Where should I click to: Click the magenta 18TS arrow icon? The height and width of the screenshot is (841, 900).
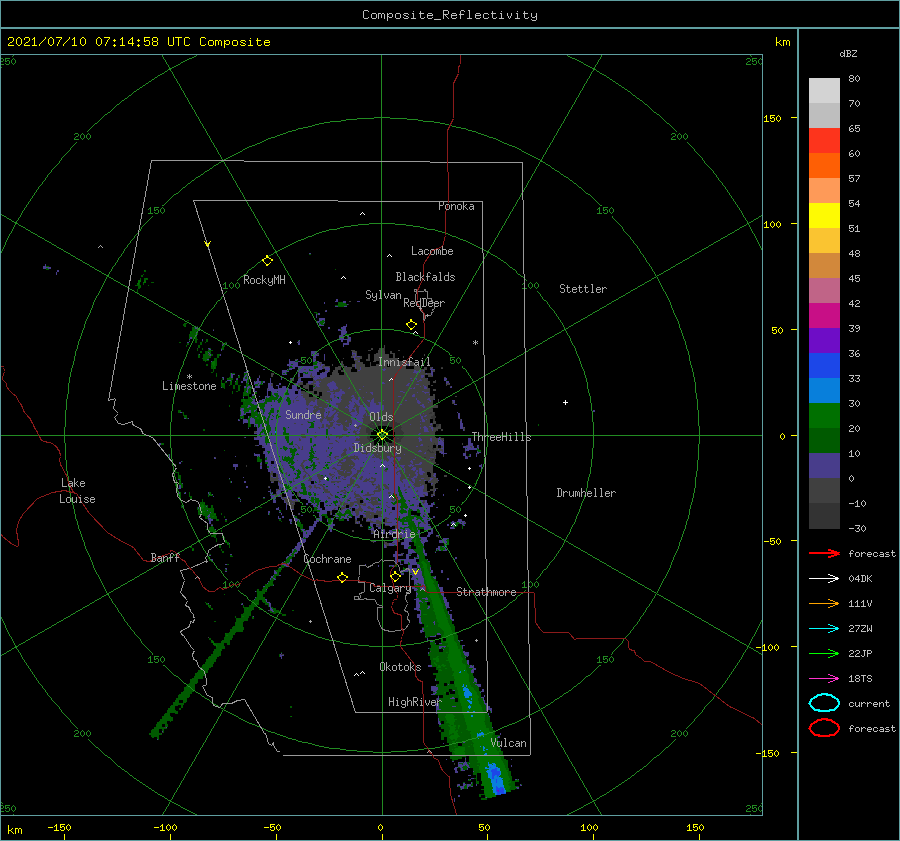tap(824, 679)
